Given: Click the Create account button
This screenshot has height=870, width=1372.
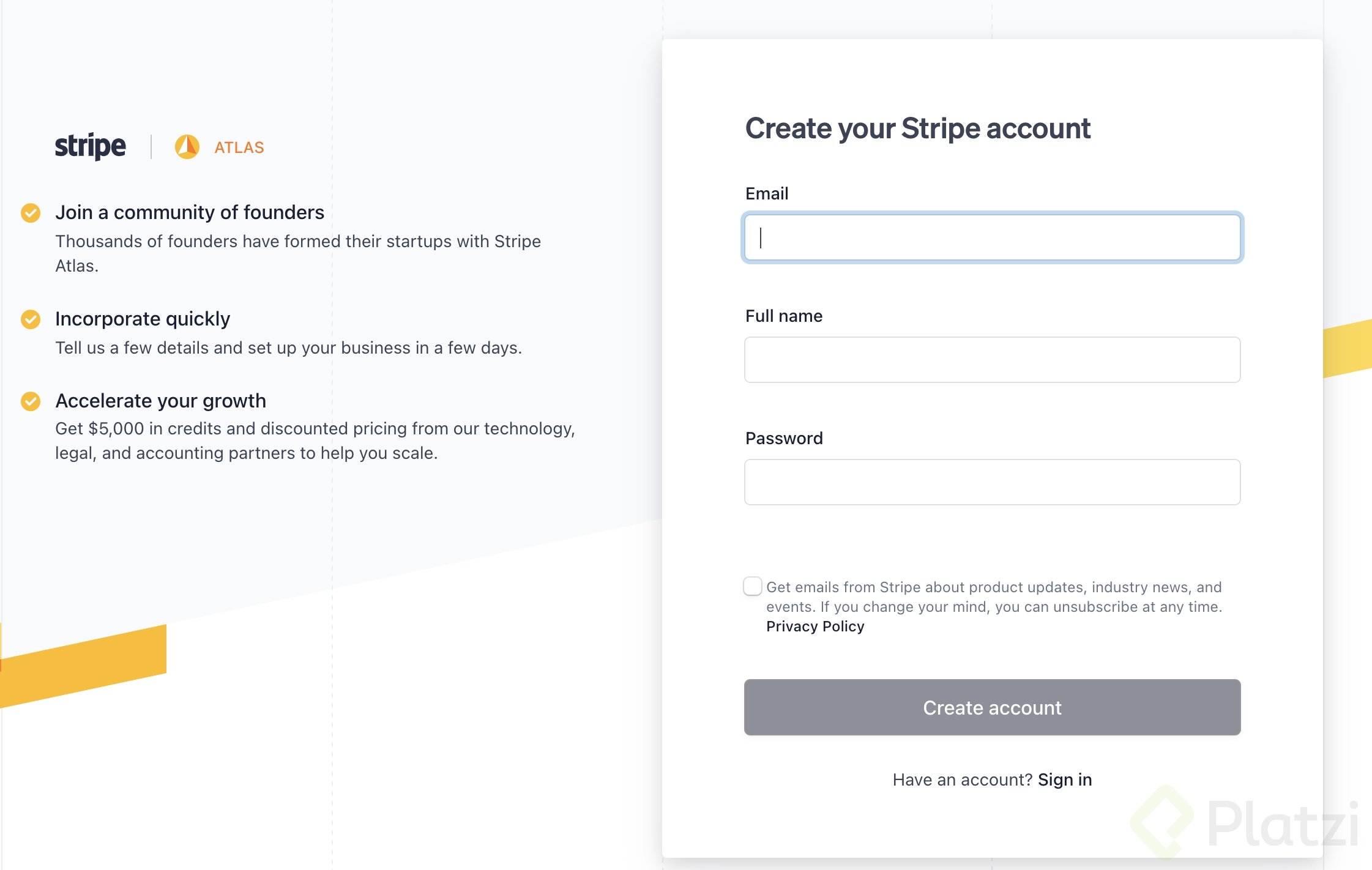Looking at the screenshot, I should [x=993, y=707].
